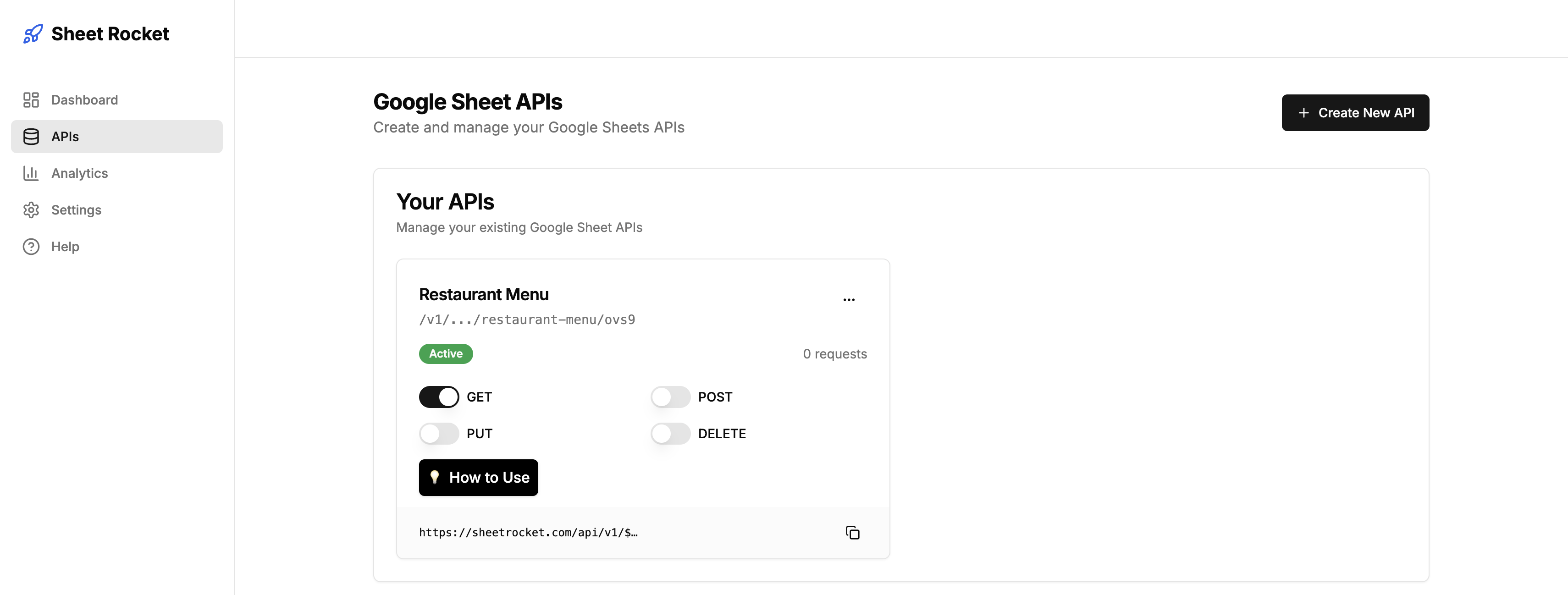
Task: Click the Restaurant Menu API title
Action: (x=484, y=294)
